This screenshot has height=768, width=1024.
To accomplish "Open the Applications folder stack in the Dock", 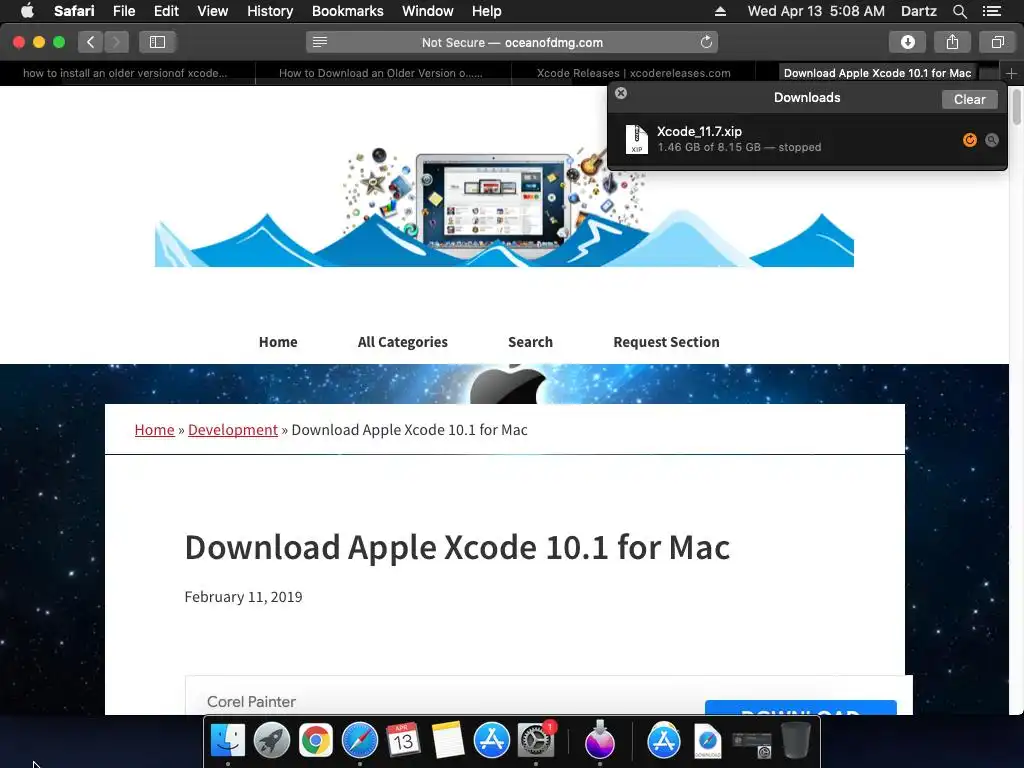I will (x=664, y=741).
